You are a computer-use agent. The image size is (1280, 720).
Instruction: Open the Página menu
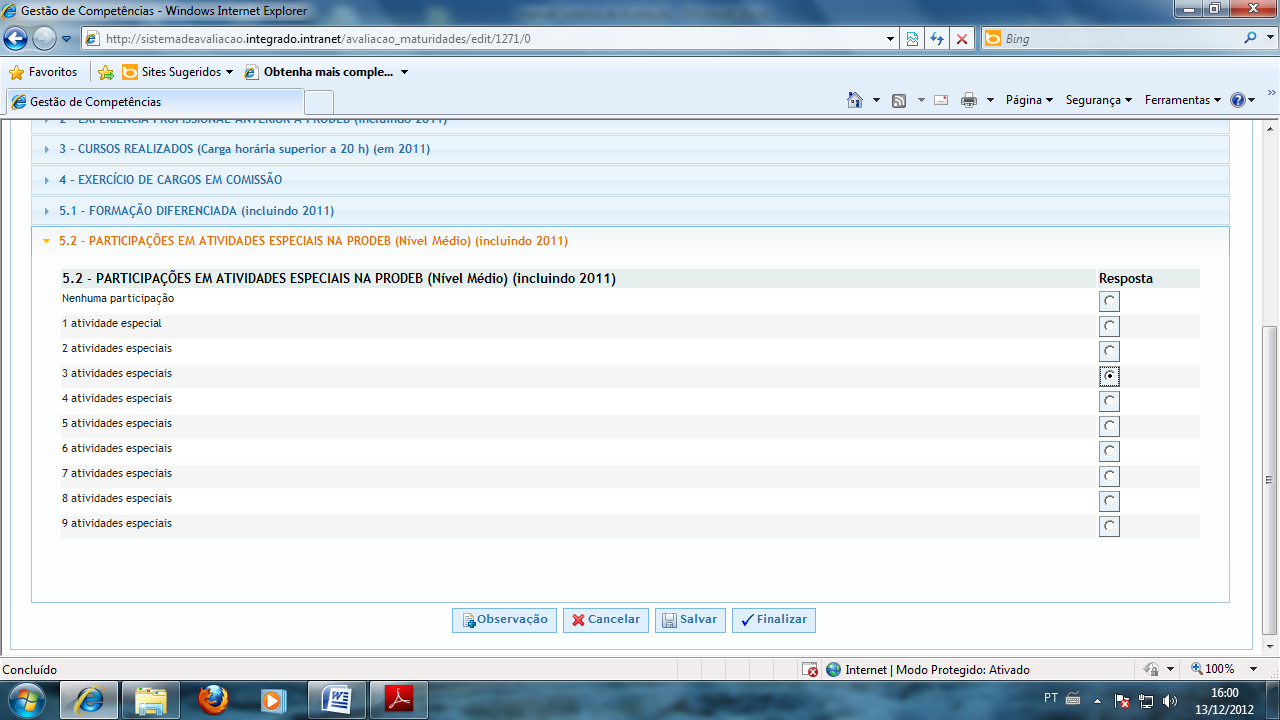click(x=1029, y=100)
